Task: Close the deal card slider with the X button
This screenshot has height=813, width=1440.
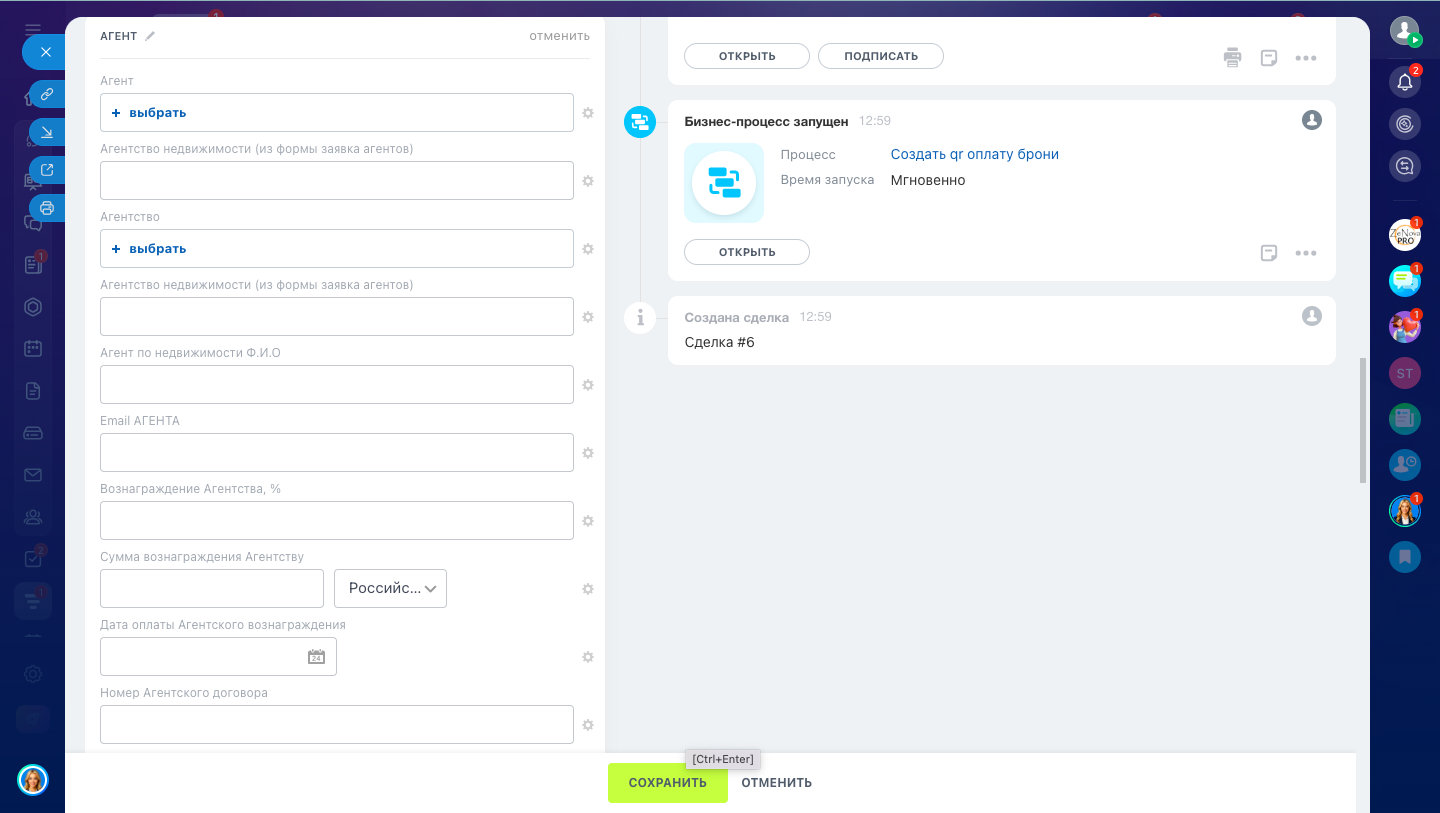Action: point(45,52)
